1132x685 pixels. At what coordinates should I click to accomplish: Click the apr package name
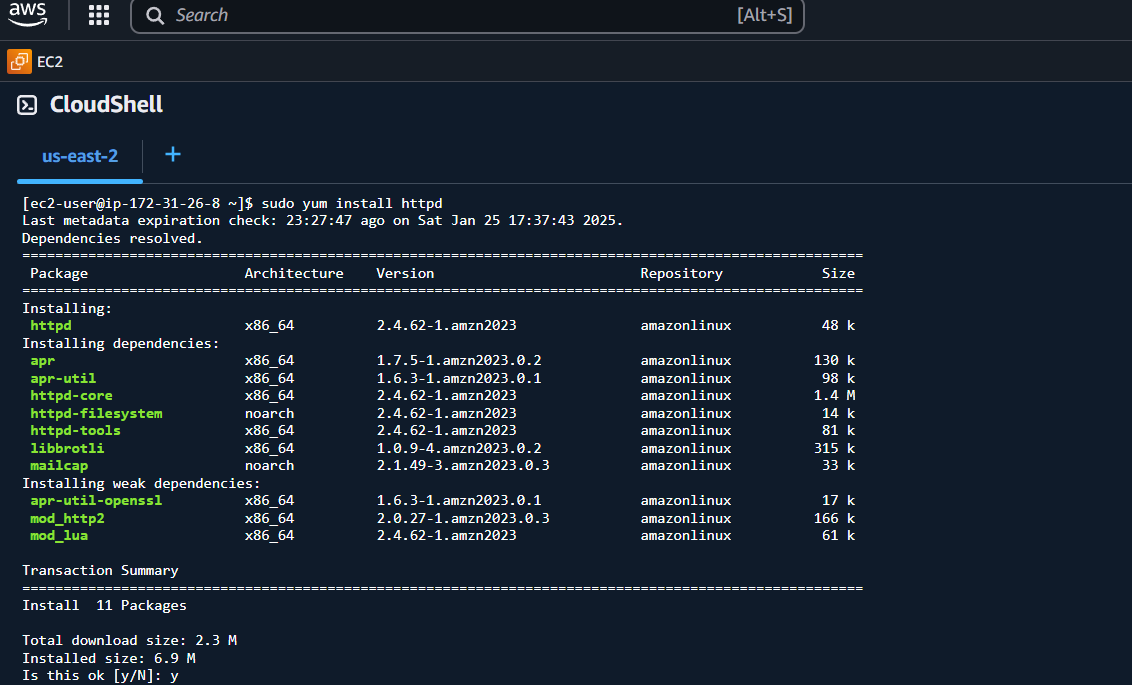42,361
